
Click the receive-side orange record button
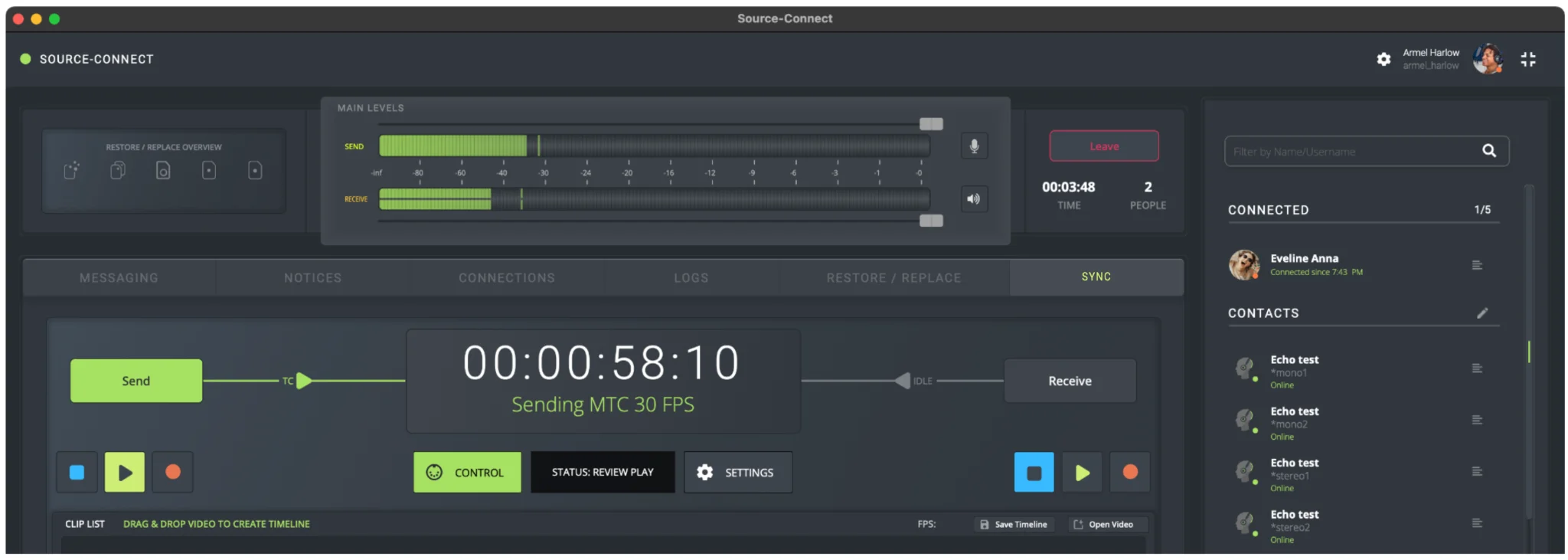pos(1130,472)
